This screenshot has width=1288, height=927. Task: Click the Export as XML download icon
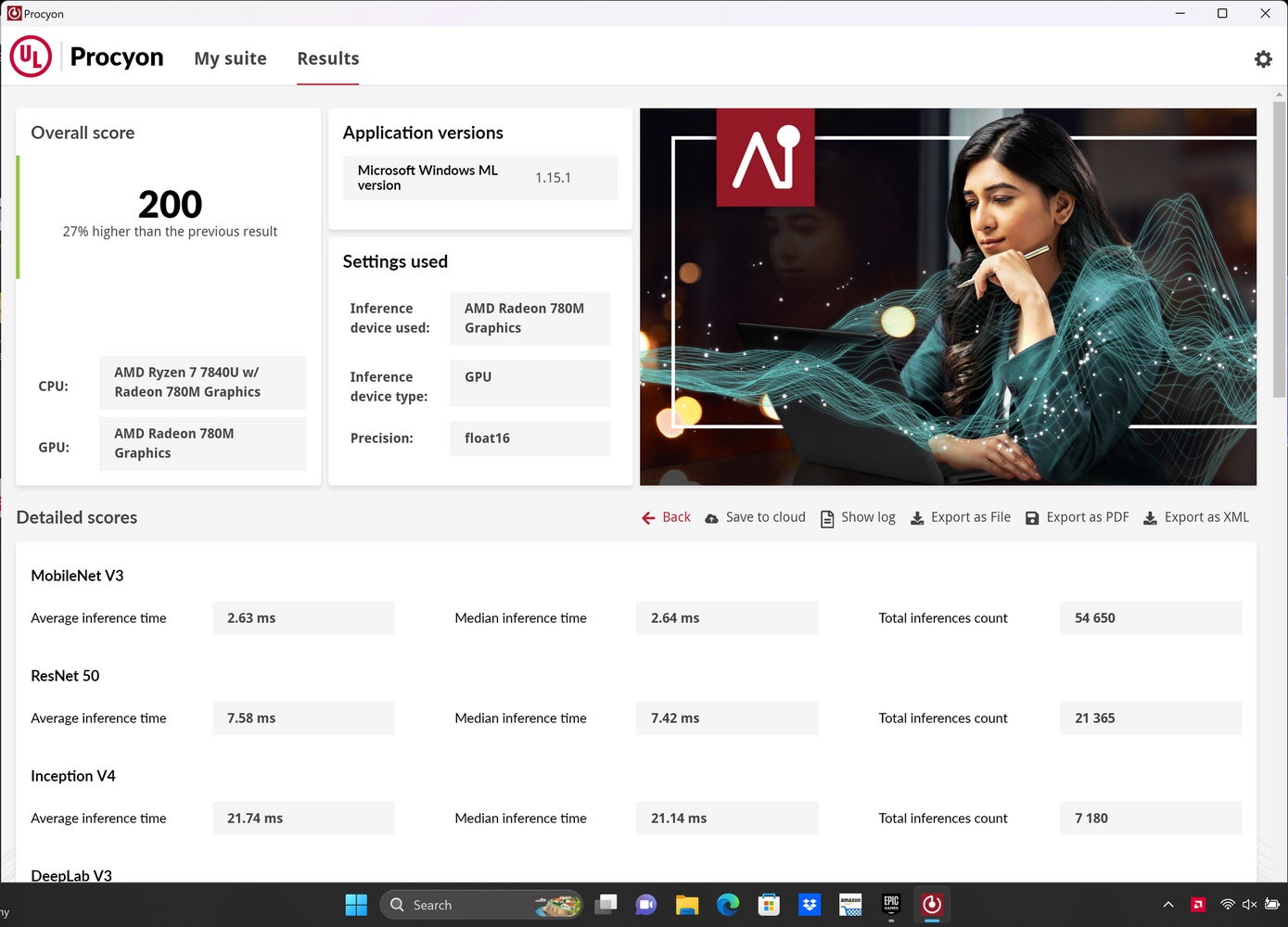(x=1150, y=518)
